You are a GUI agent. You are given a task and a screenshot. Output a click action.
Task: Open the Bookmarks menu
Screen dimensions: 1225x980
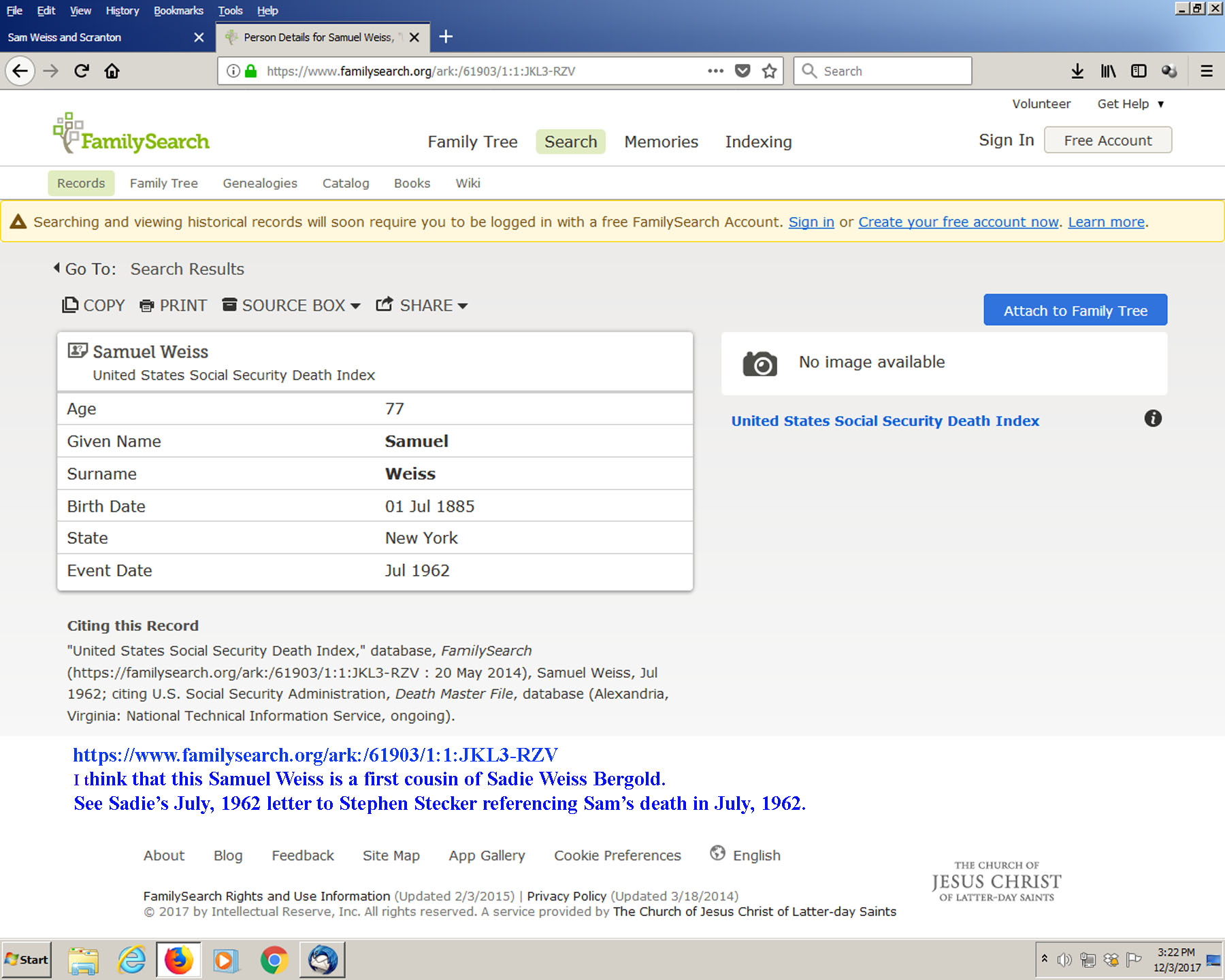pos(178,10)
